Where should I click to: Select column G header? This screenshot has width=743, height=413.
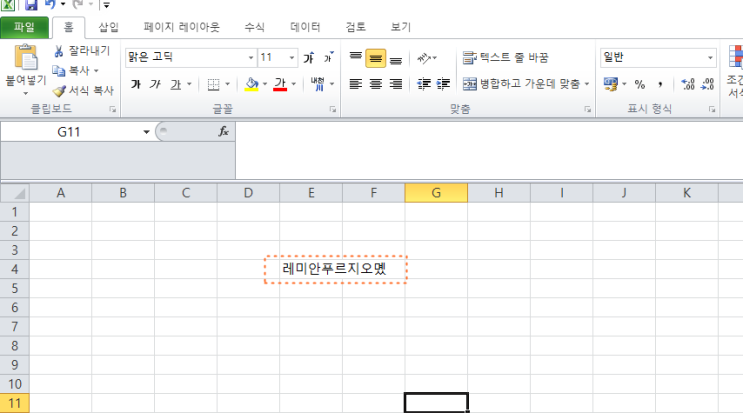click(436, 193)
